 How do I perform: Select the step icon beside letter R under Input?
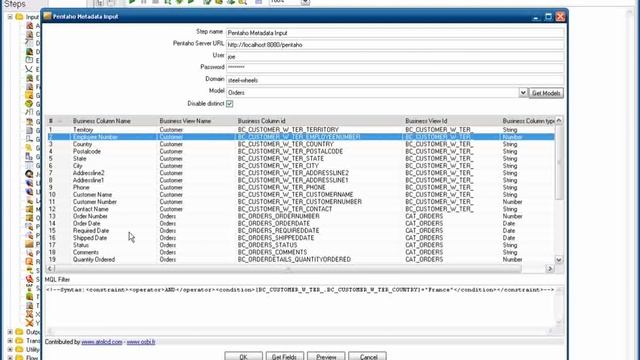tap(29, 262)
